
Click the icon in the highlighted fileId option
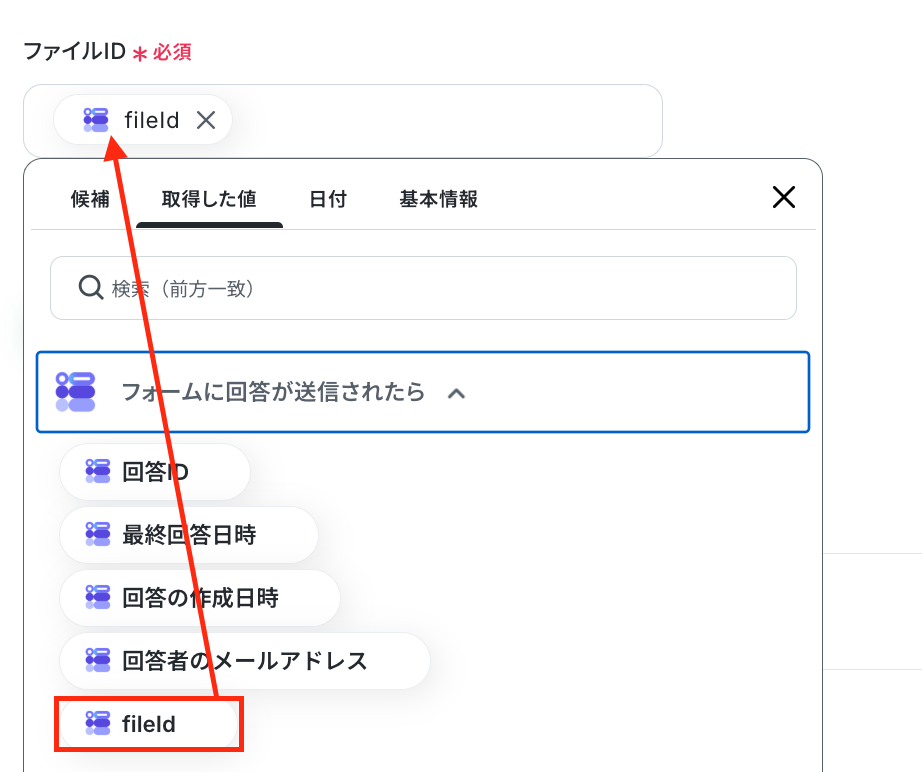click(x=98, y=724)
